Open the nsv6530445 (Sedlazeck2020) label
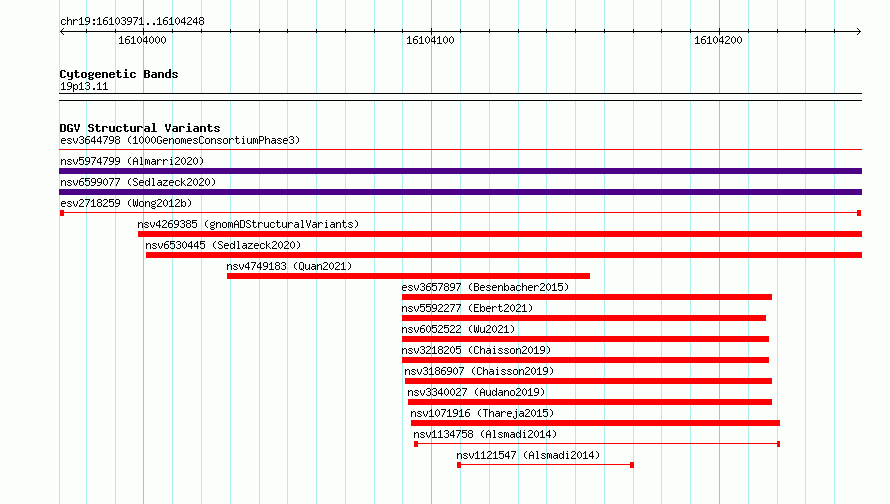890x504 pixels. pyautogui.click(x=223, y=245)
